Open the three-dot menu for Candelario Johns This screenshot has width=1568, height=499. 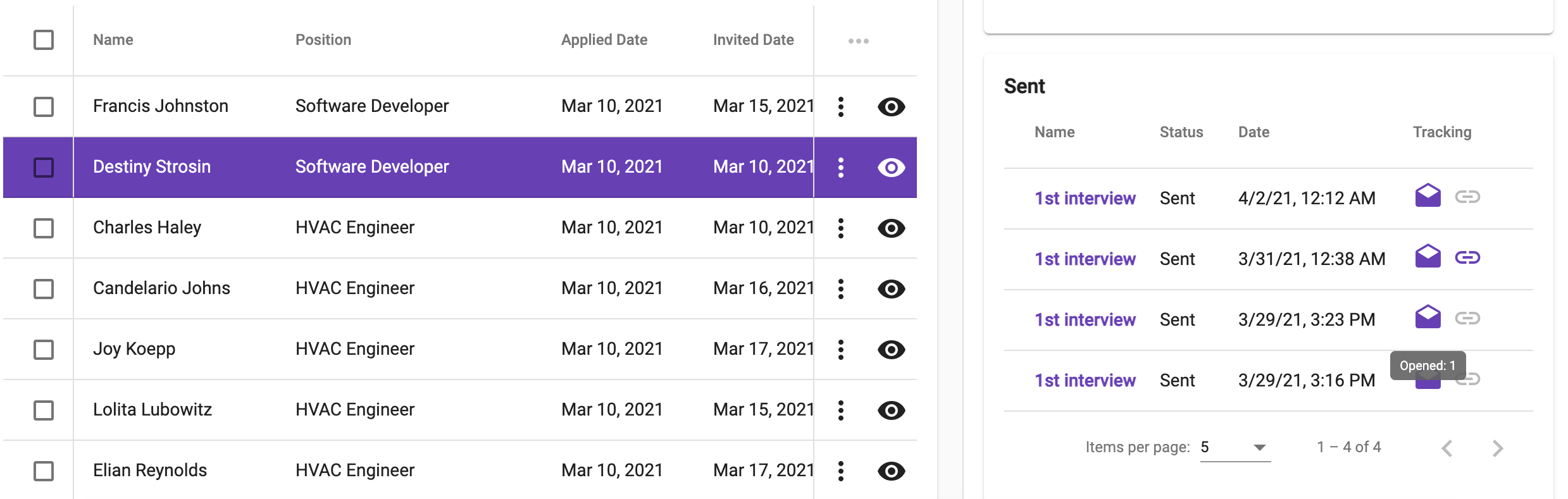pyautogui.click(x=840, y=289)
